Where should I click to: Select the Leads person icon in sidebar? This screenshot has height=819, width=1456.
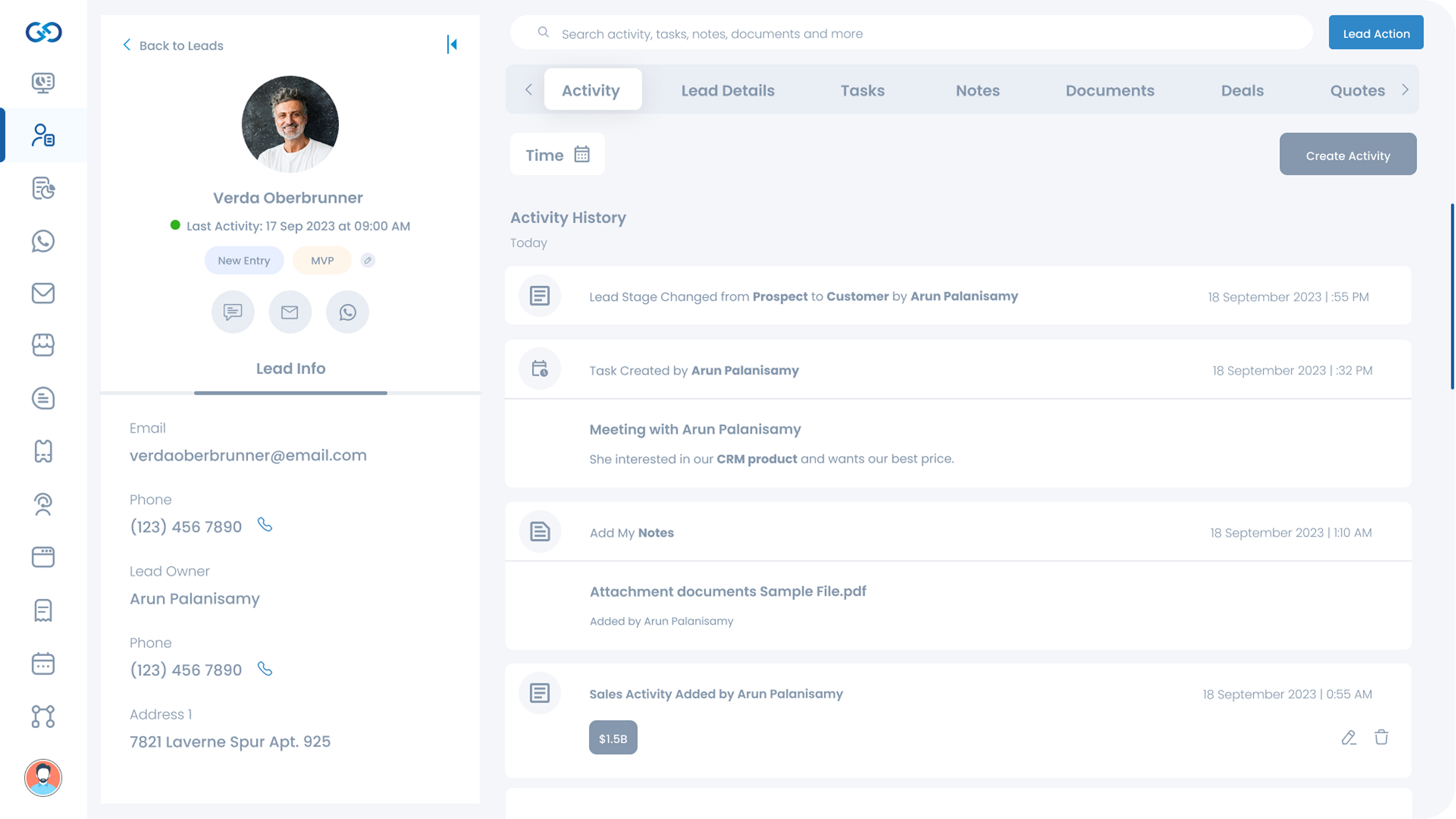[43, 136]
